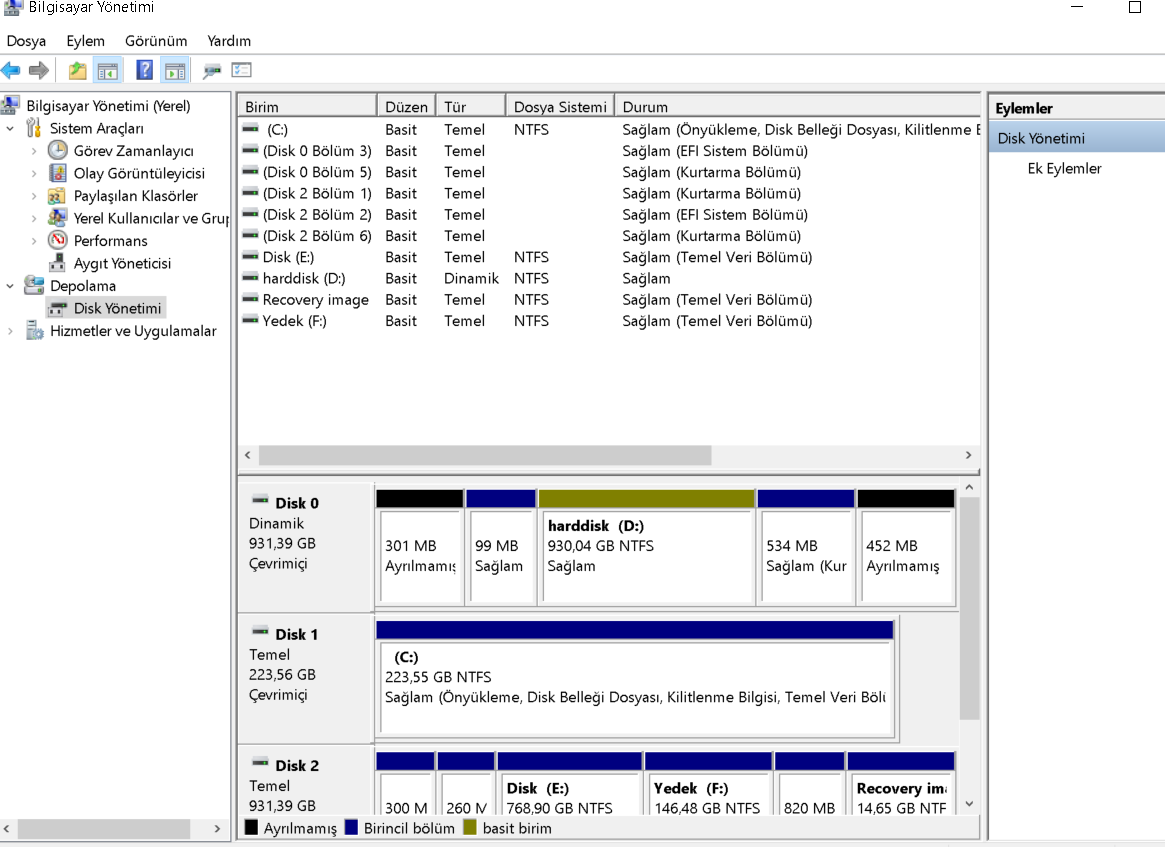The image size is (1165, 847).
Task: Click the Paylaşılan Klasörler folder icon
Action: click(x=56, y=195)
